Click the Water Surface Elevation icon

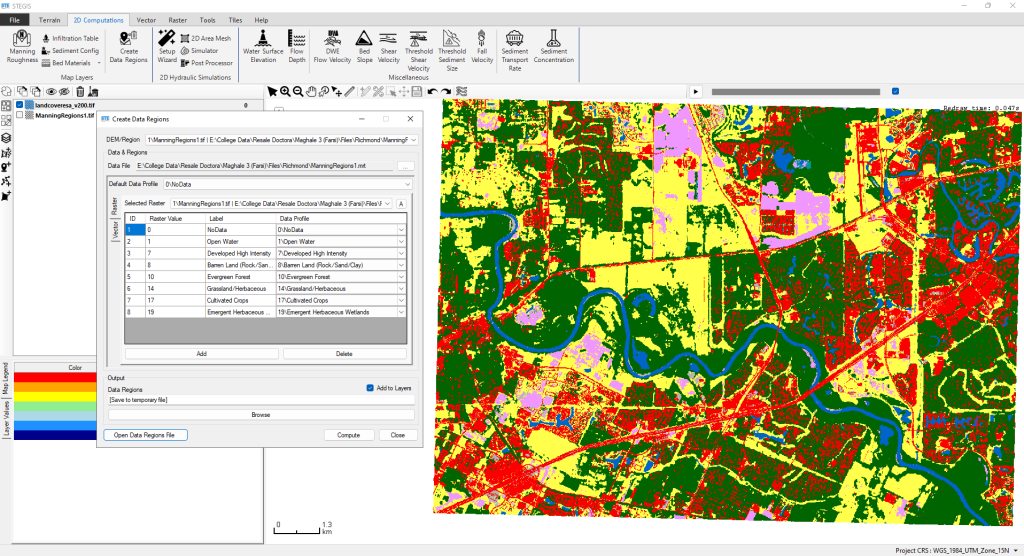click(x=263, y=46)
